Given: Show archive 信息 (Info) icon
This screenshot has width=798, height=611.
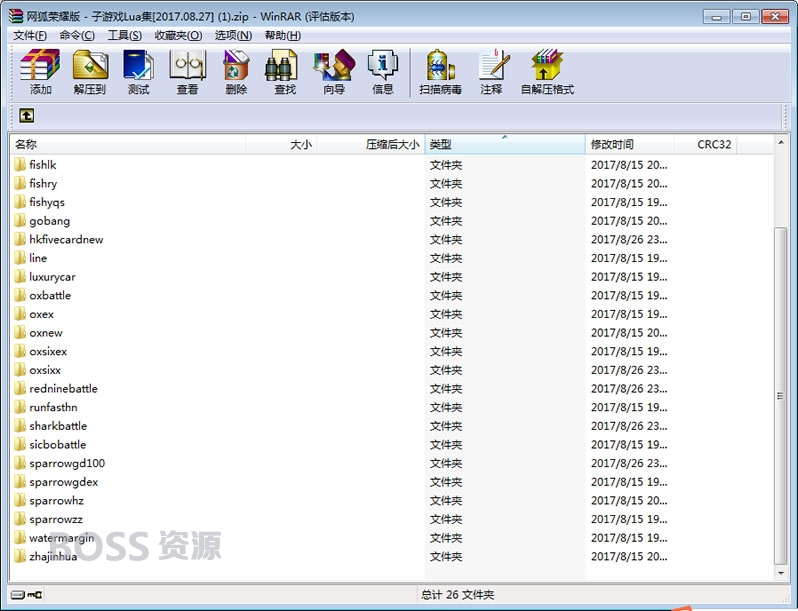Looking at the screenshot, I should [383, 65].
